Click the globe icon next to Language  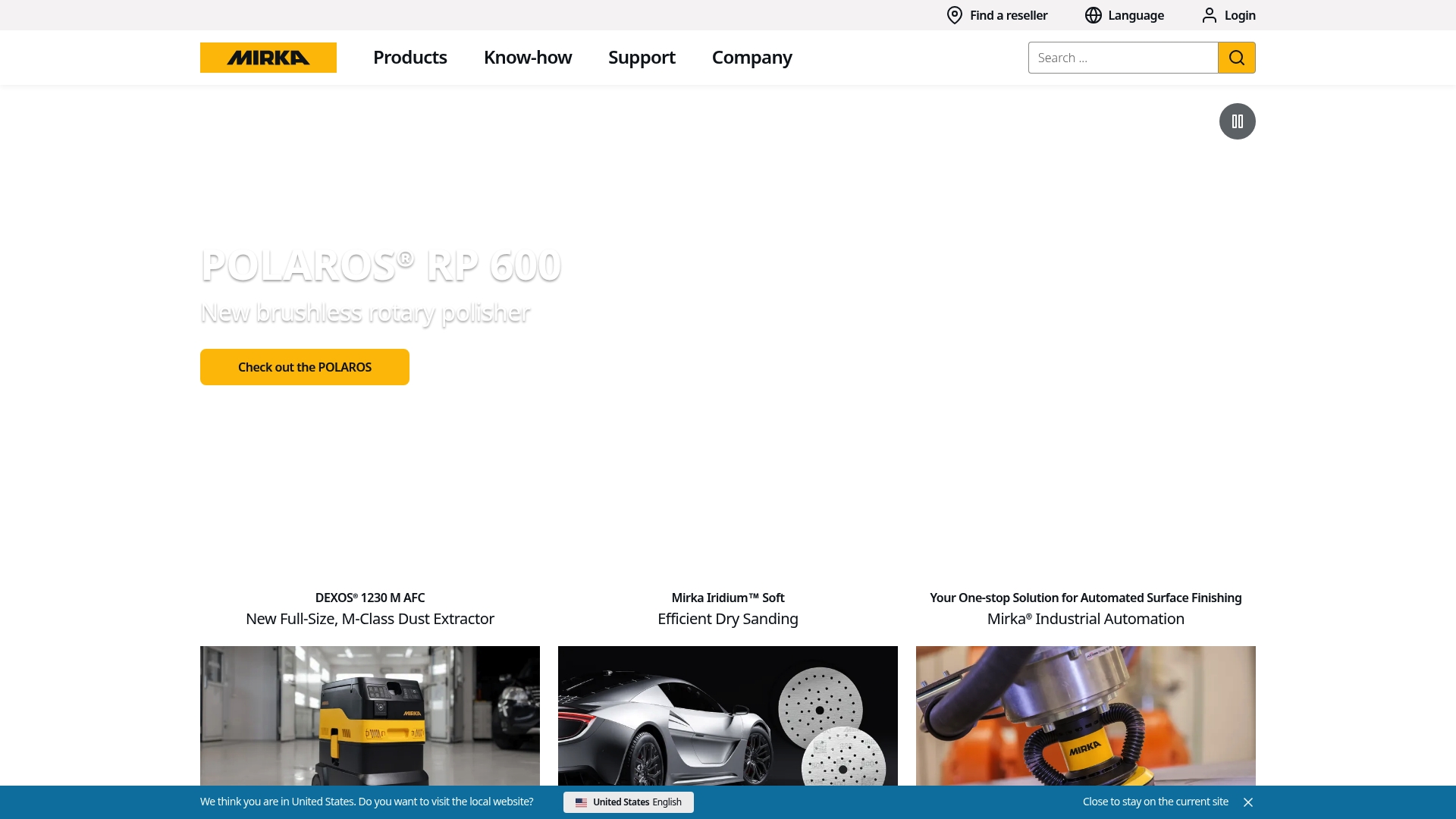coord(1093,15)
